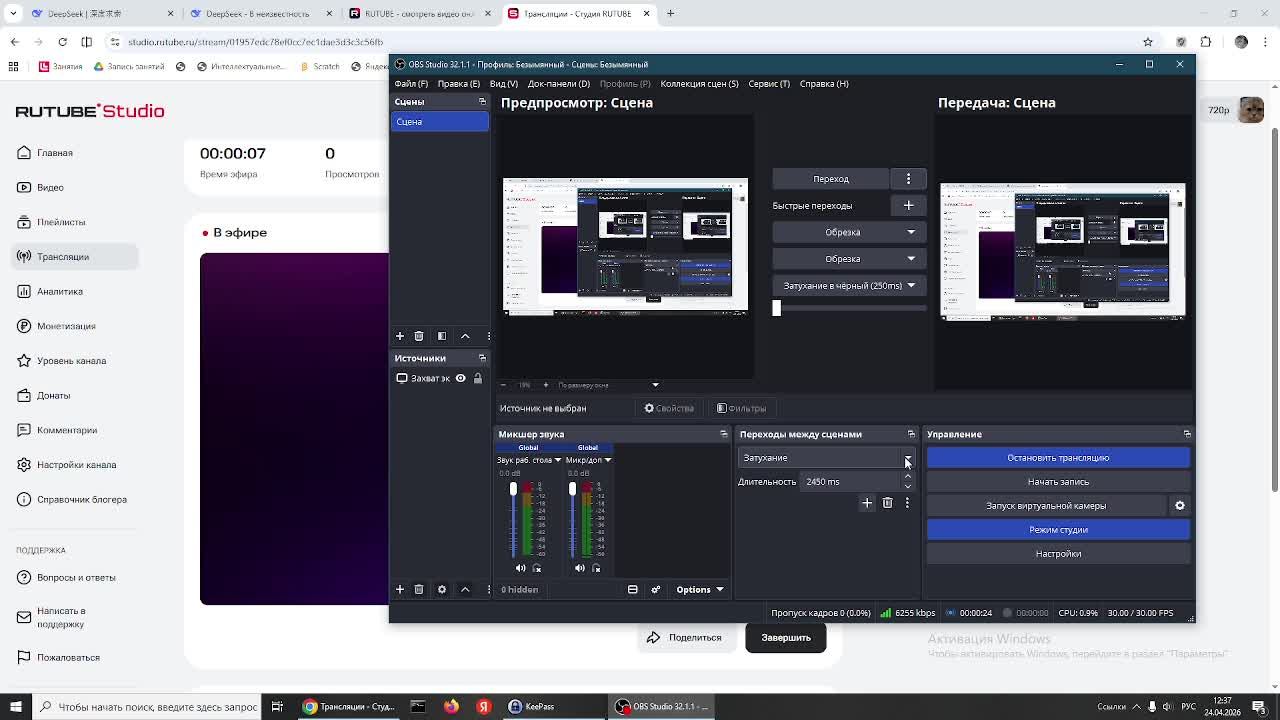The width and height of the screenshot is (1280, 720).
Task: Undock the Controls panel
Action: (x=1187, y=434)
